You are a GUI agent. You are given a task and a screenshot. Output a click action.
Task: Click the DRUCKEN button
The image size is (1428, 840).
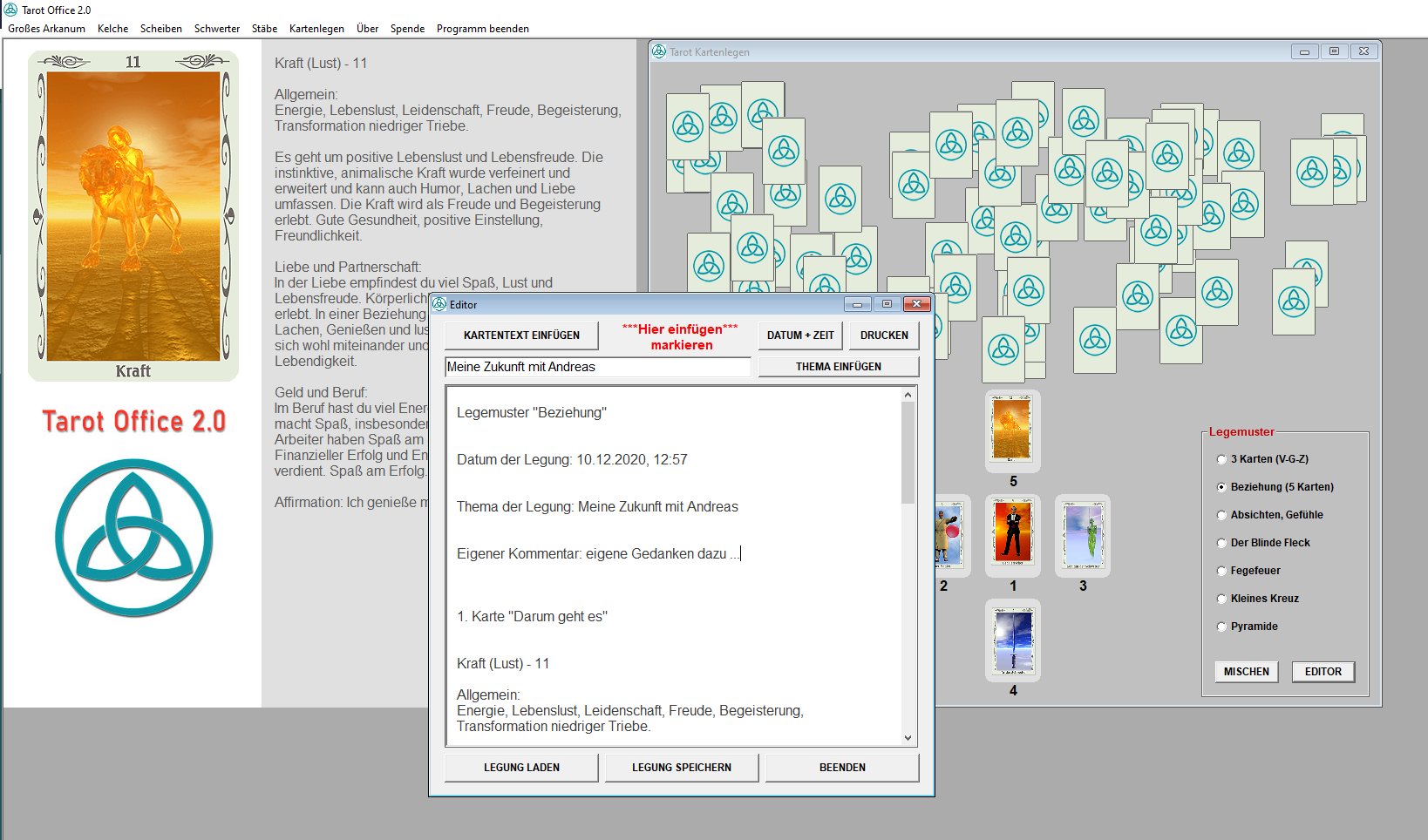[884, 335]
